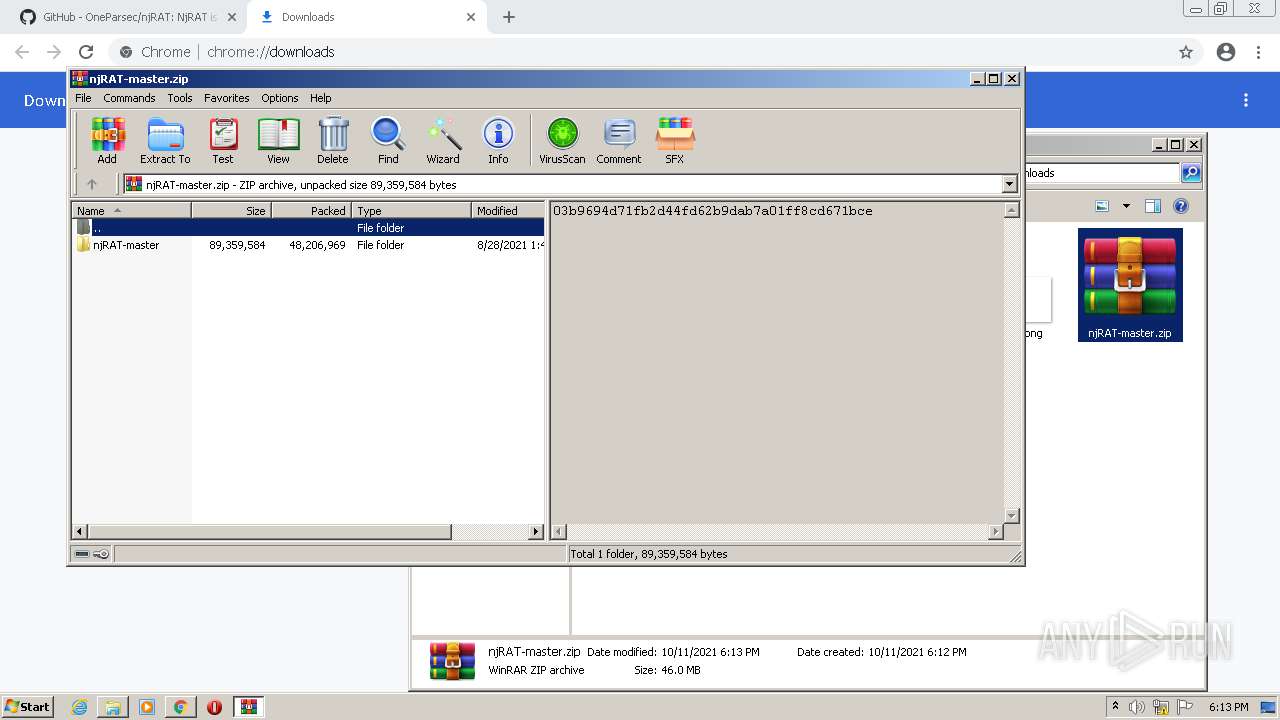Switch to the Downloads browser tab
Image resolution: width=1280 pixels, height=720 pixels.
click(x=365, y=17)
